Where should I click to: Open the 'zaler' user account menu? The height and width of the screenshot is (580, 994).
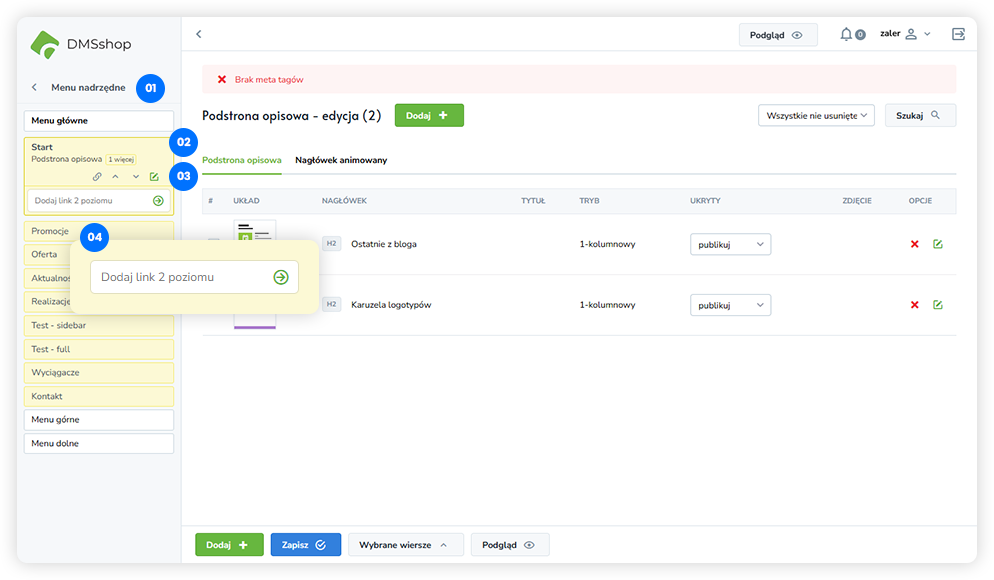(905, 34)
